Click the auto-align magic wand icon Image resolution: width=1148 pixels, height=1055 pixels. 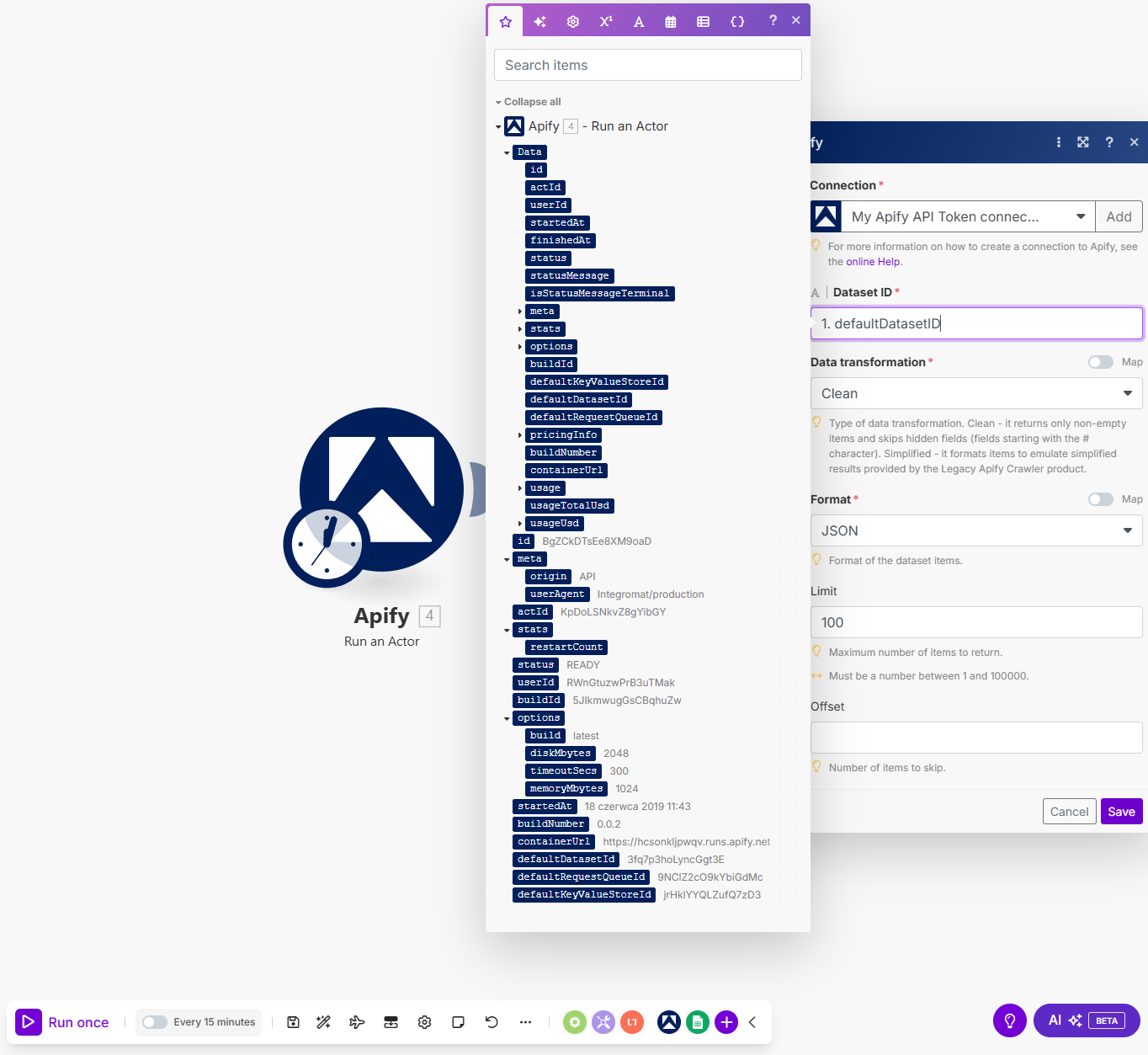323,1022
